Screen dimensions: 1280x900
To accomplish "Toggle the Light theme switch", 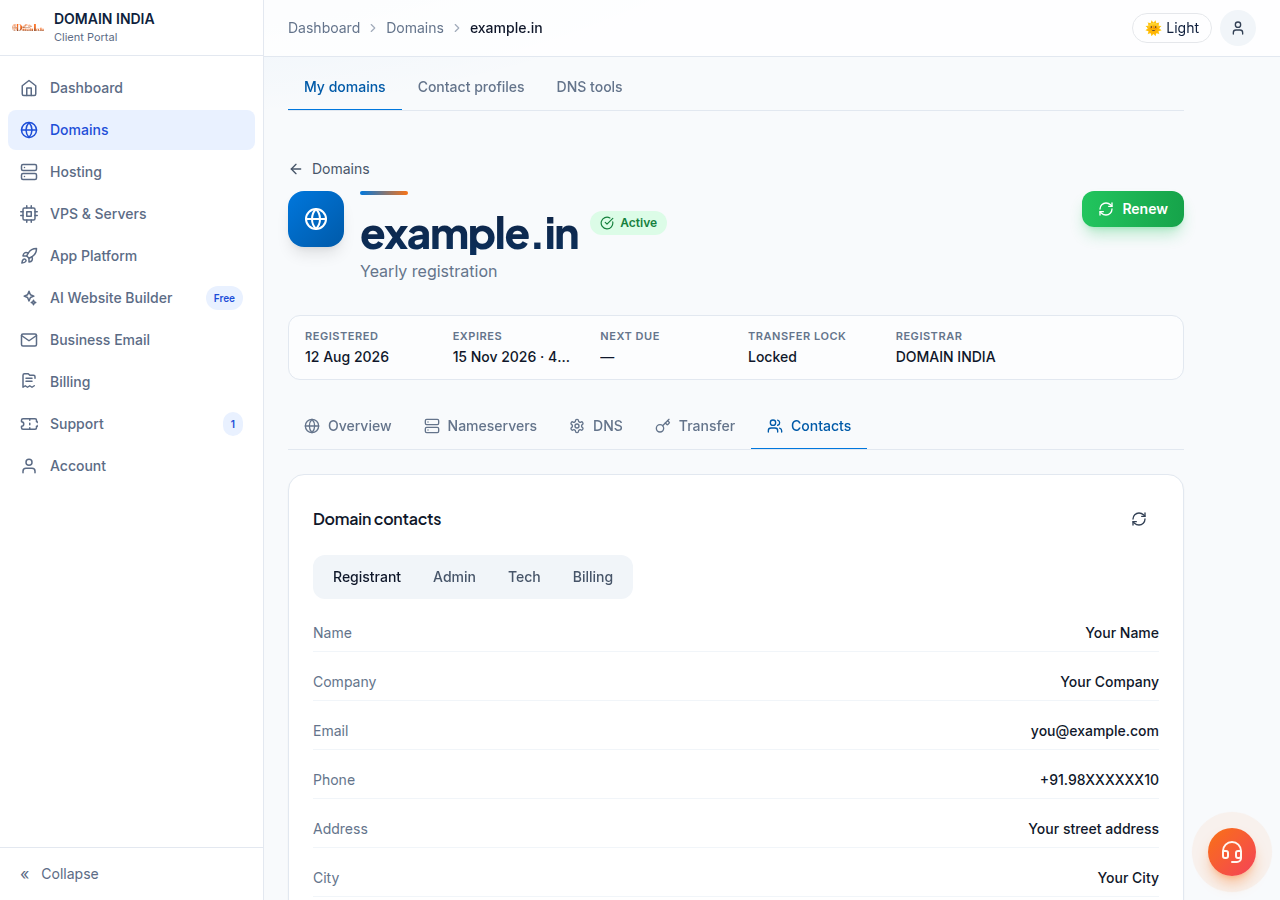I will [1172, 28].
